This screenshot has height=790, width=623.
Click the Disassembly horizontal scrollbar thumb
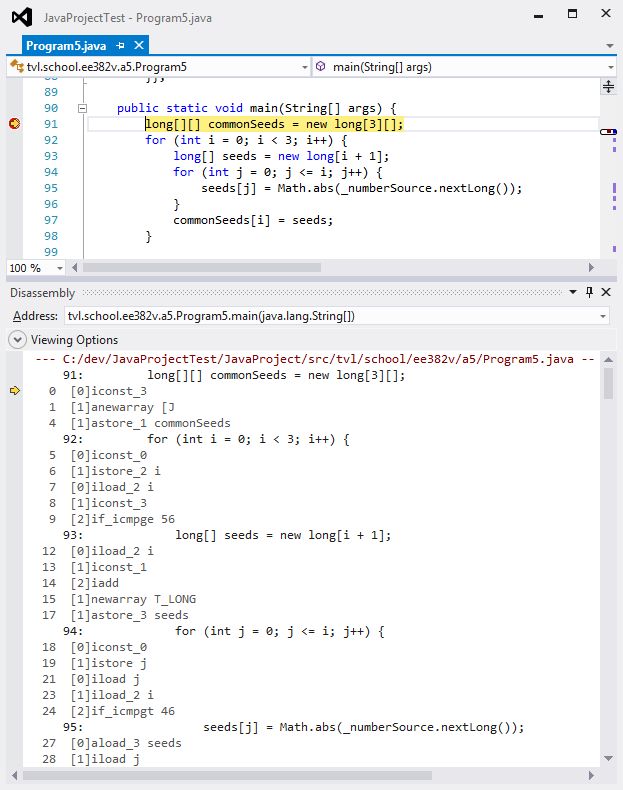[x=227, y=775]
